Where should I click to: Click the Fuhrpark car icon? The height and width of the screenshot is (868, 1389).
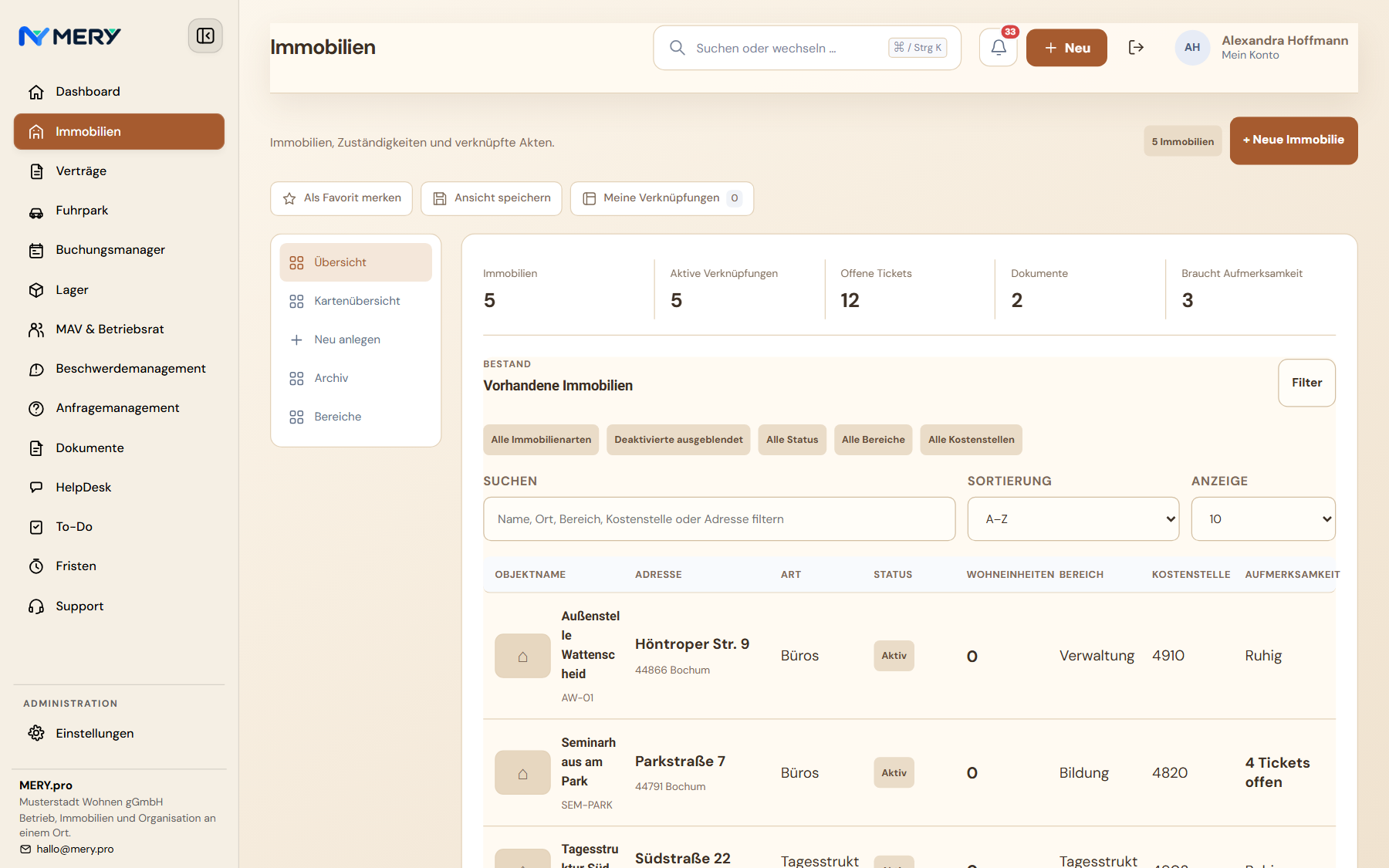(36, 211)
